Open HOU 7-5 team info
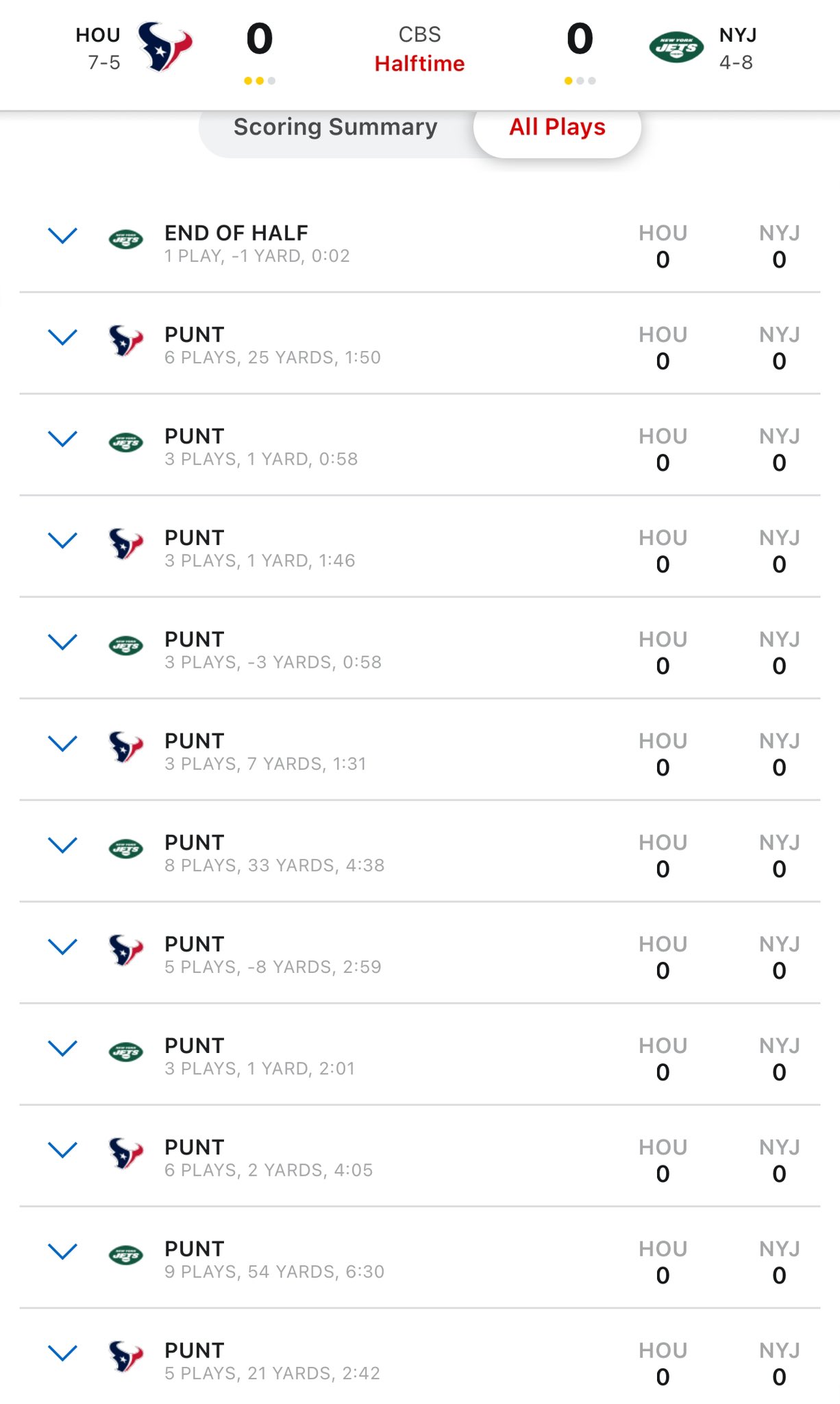Image resolution: width=840 pixels, height=1404 pixels. (99, 48)
